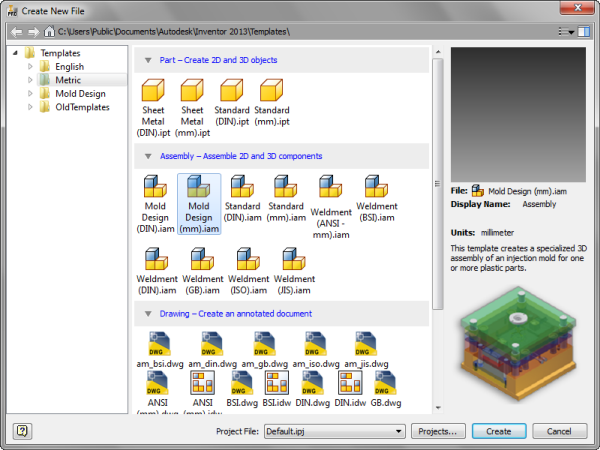Go to Templates home folder icon
Viewport: 600px width, 450px height.
pos(49,31)
